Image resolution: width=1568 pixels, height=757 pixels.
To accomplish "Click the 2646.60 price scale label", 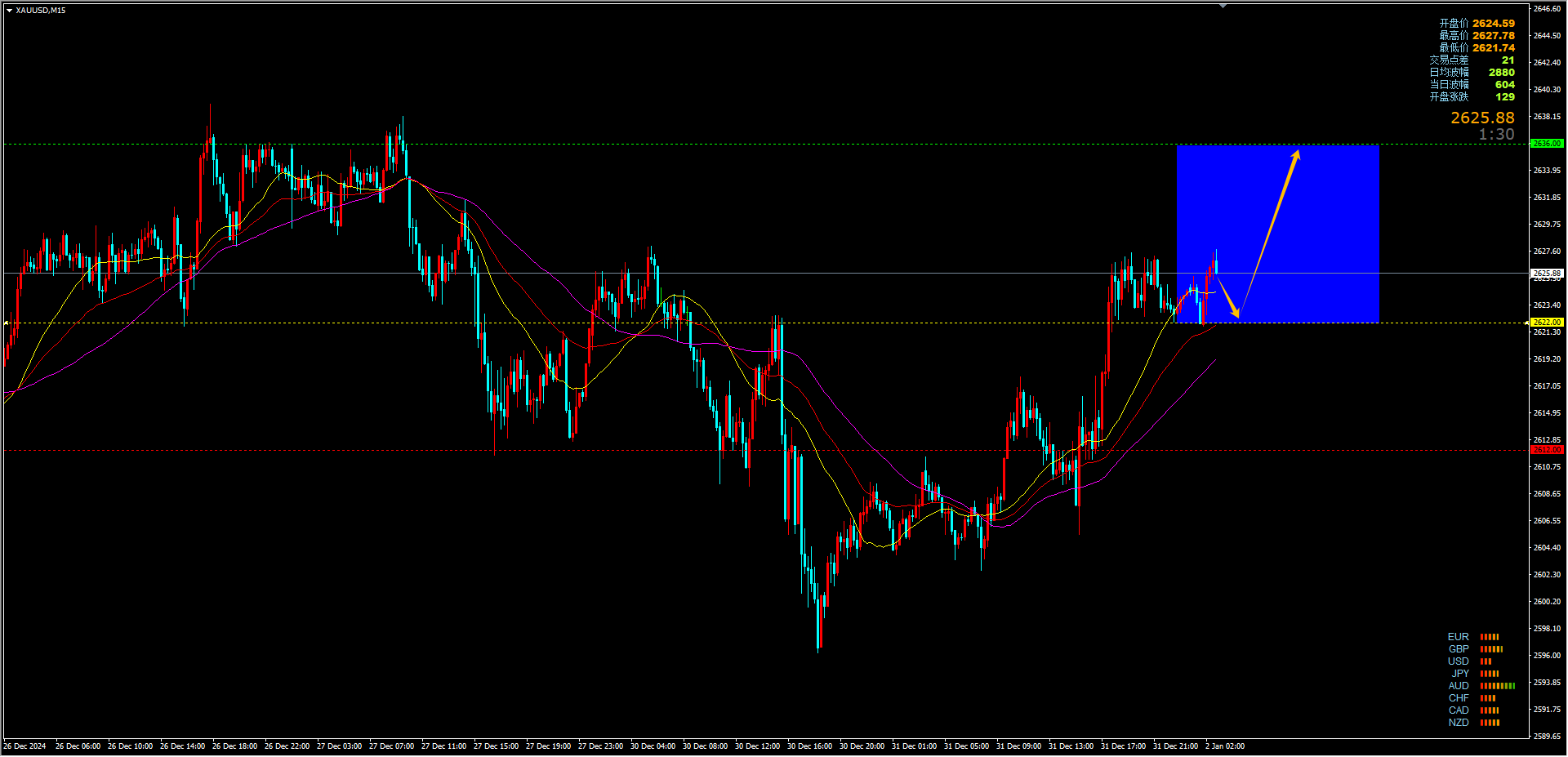I will click(1547, 9).
